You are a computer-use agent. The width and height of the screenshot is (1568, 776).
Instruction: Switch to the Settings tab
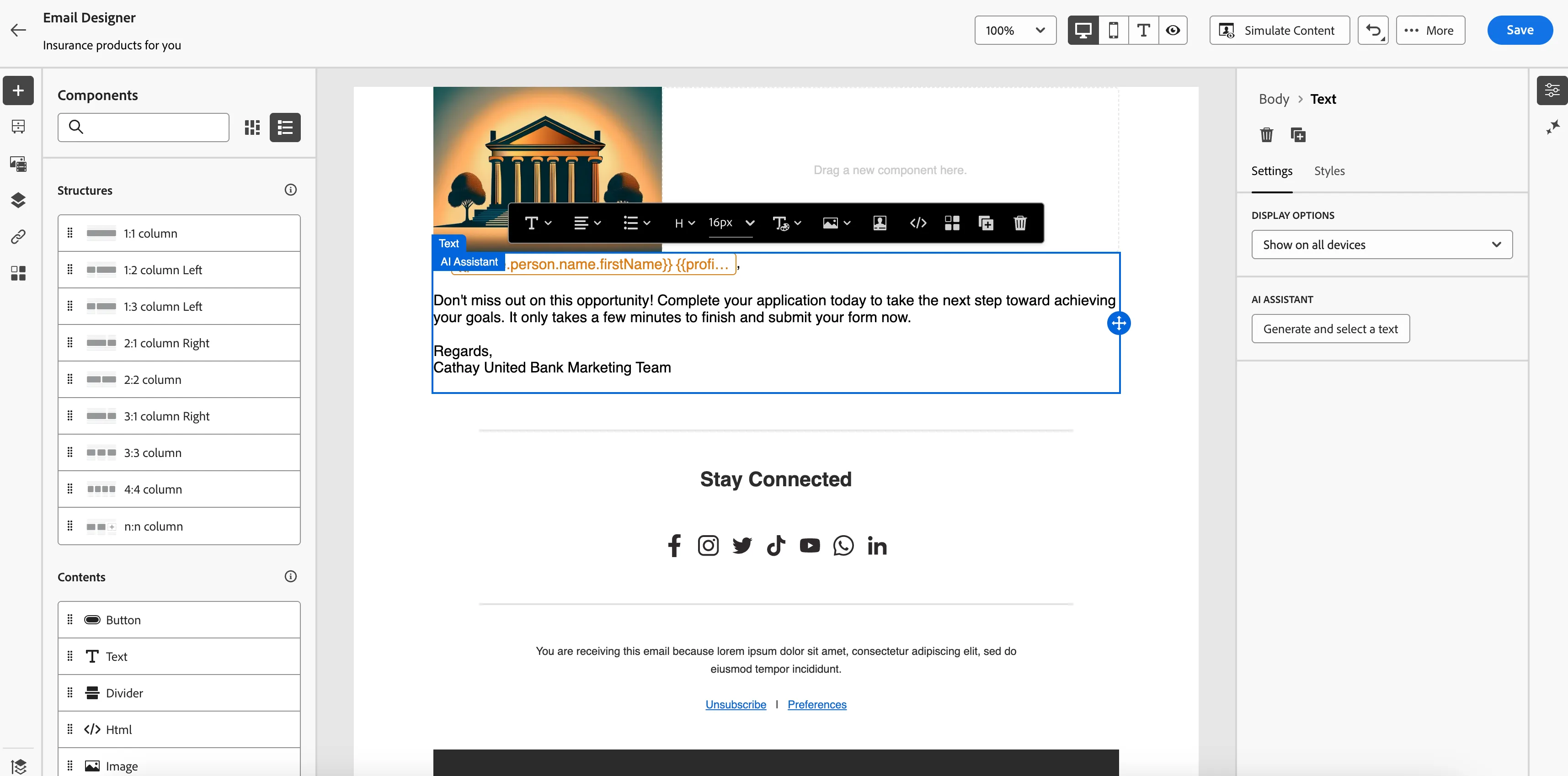tap(1272, 171)
